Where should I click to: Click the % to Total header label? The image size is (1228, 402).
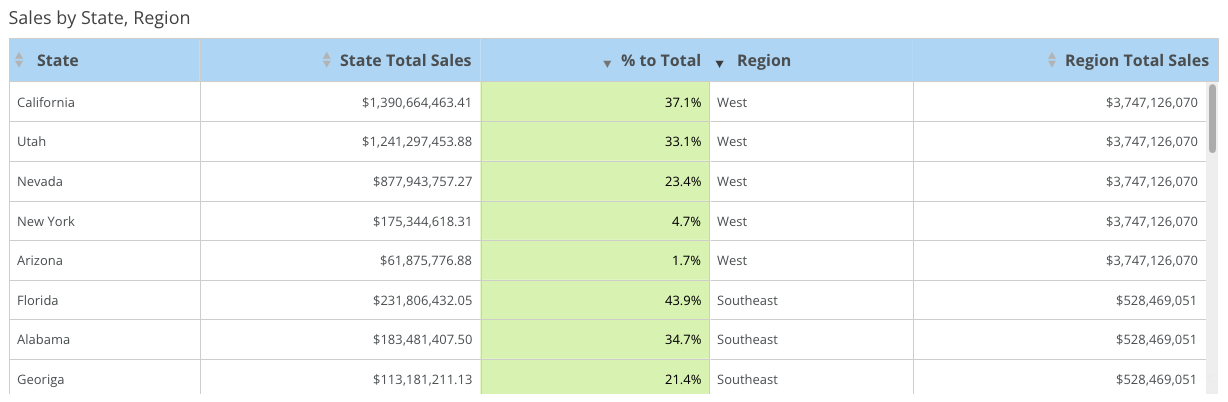[x=660, y=61]
